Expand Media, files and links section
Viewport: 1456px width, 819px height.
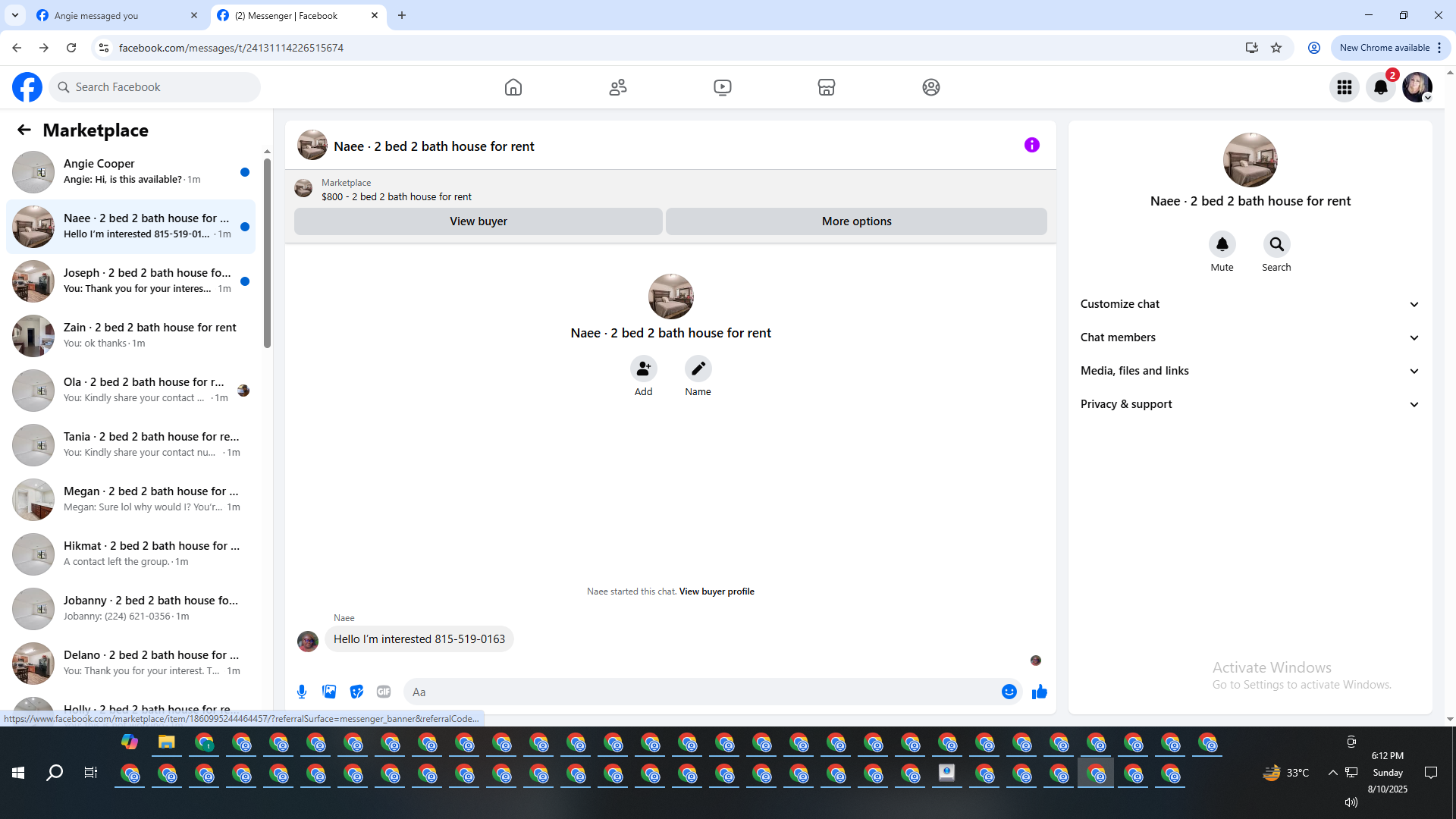(1250, 371)
